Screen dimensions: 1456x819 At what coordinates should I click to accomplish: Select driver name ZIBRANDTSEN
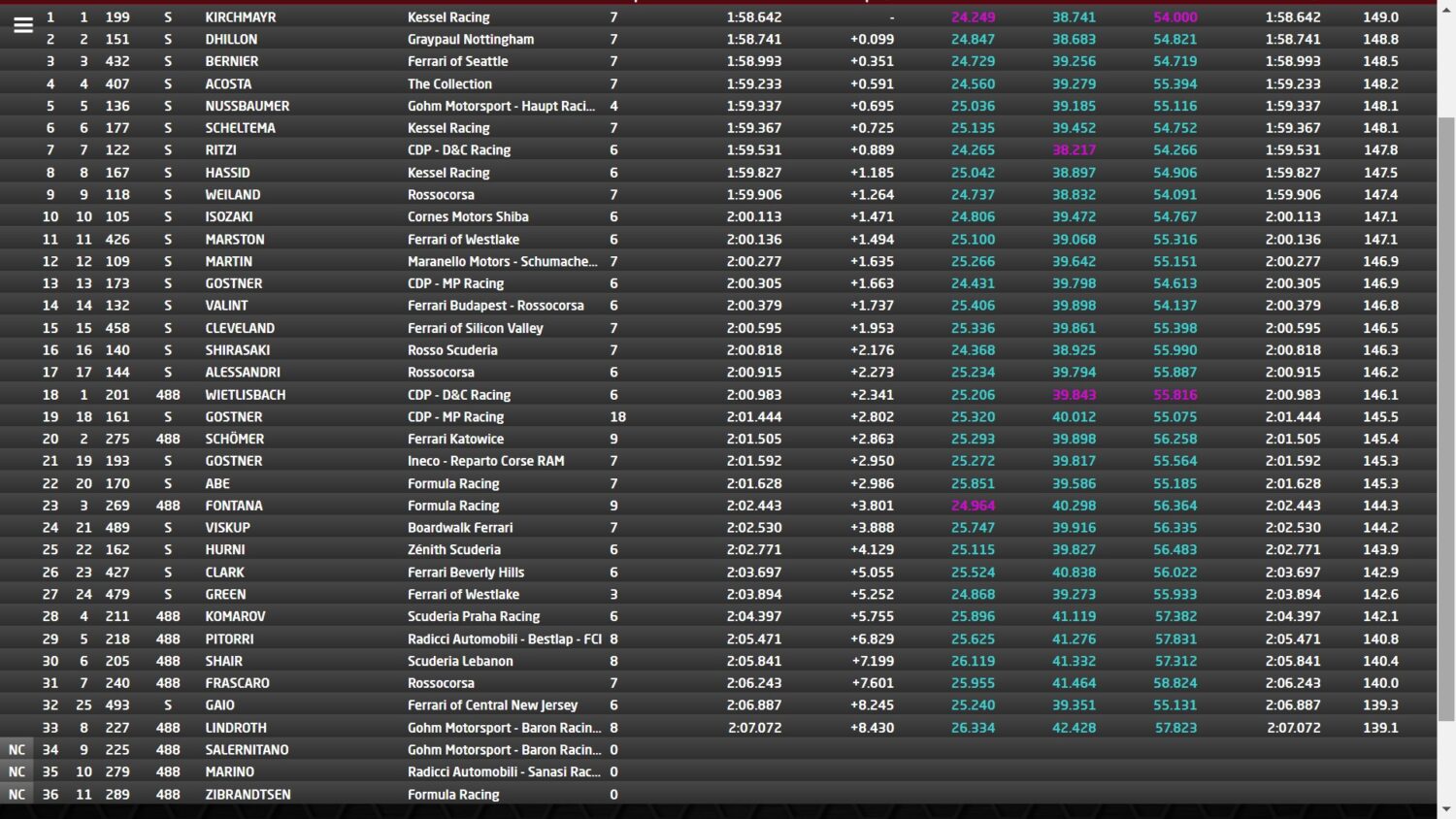tap(248, 795)
